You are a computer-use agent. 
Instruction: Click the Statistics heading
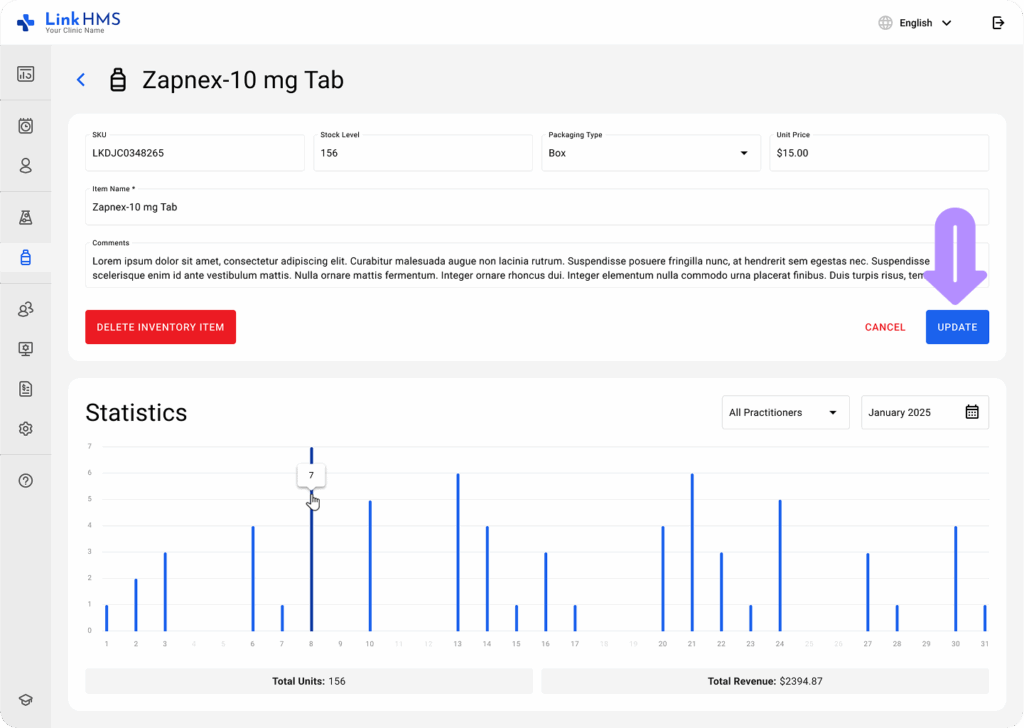click(x=136, y=413)
